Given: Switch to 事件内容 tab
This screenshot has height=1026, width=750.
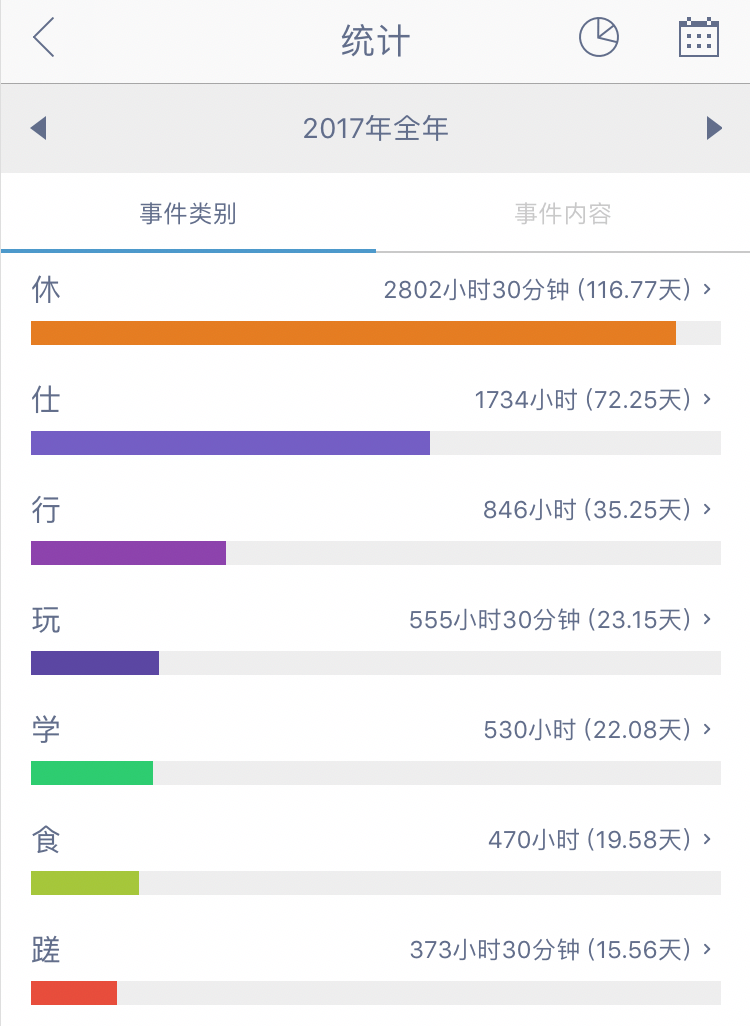Looking at the screenshot, I should [563, 214].
